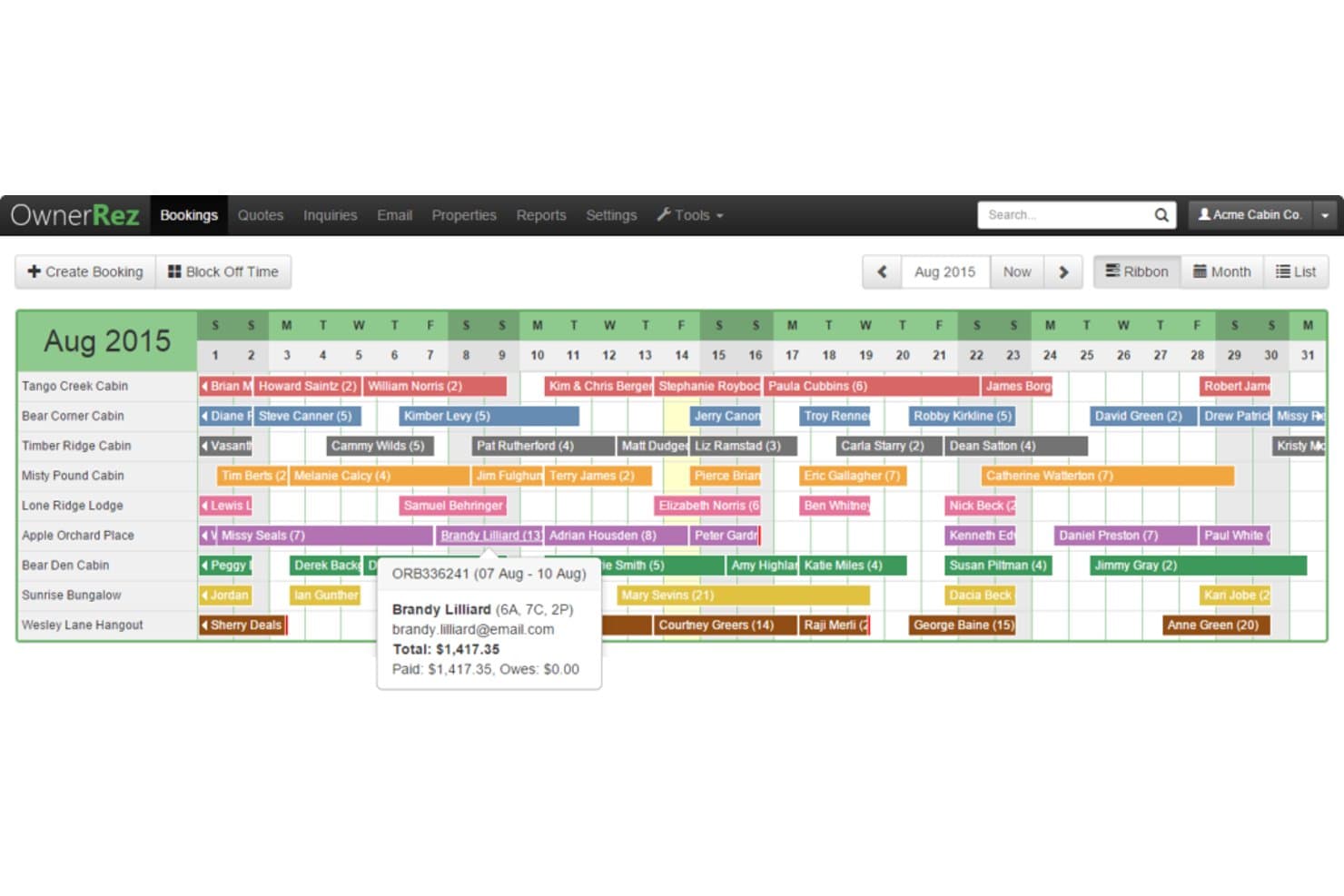The width and height of the screenshot is (1344, 896).
Task: Click the Create Booking button
Action: click(x=85, y=271)
